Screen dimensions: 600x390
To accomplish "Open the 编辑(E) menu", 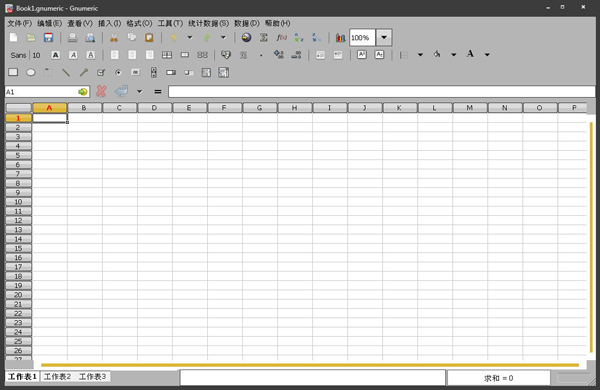I will pos(49,23).
